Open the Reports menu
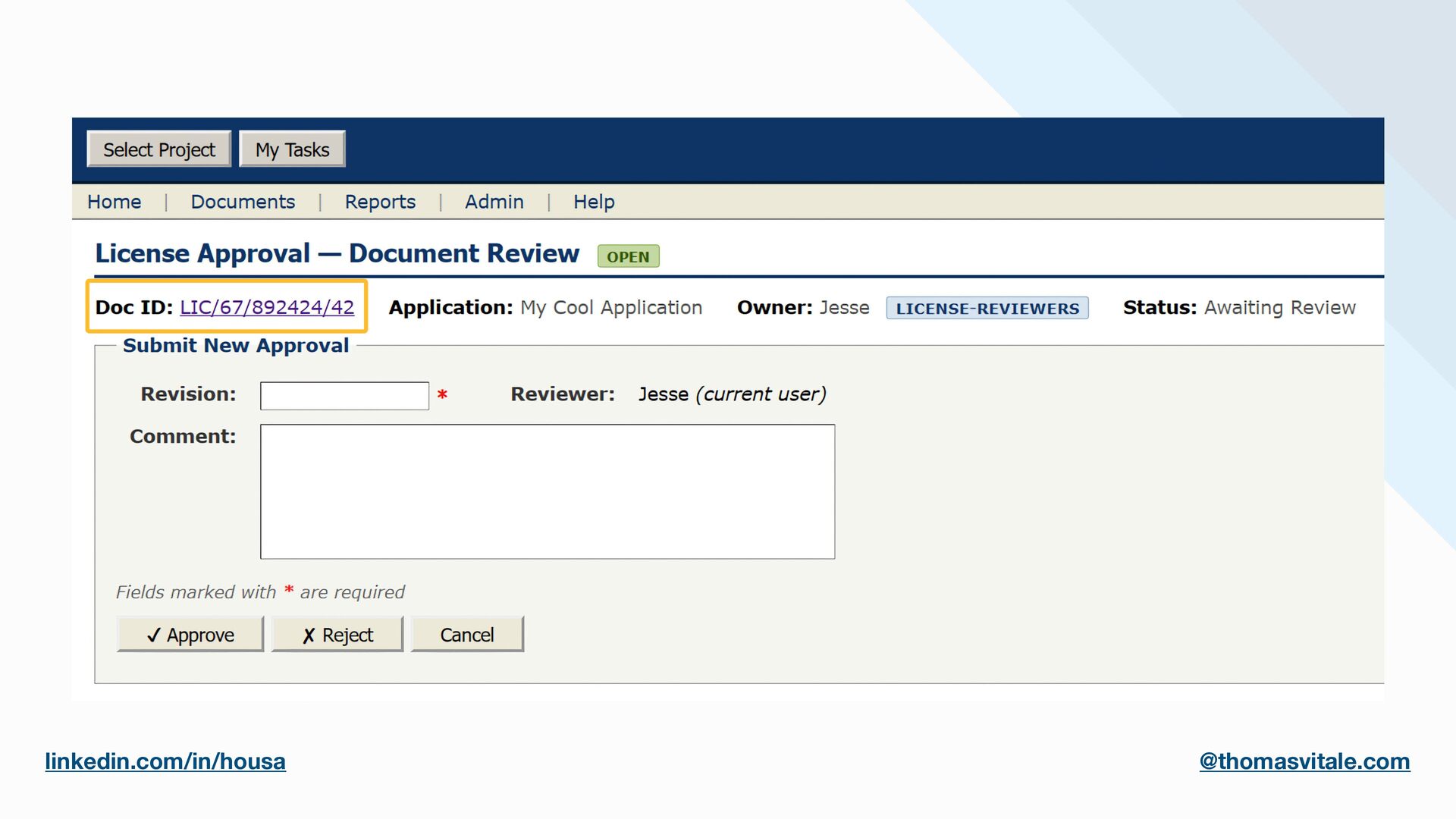 pos(380,202)
